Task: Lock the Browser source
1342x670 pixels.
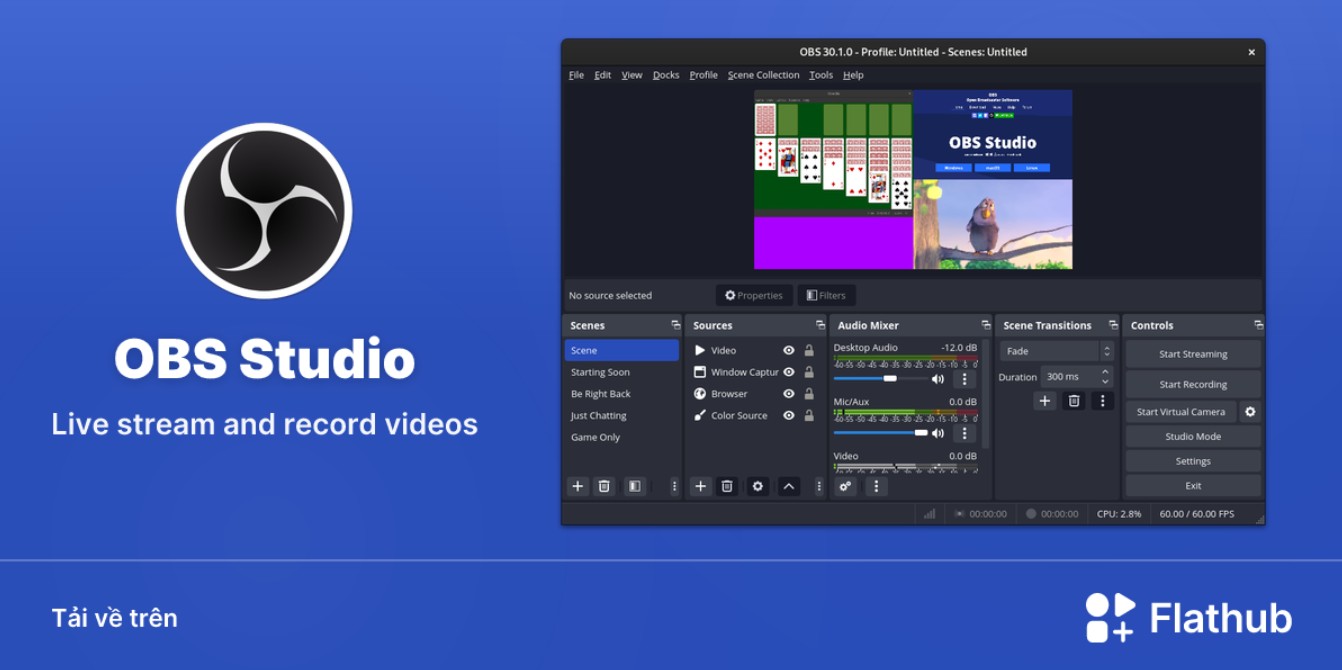Action: (x=809, y=394)
